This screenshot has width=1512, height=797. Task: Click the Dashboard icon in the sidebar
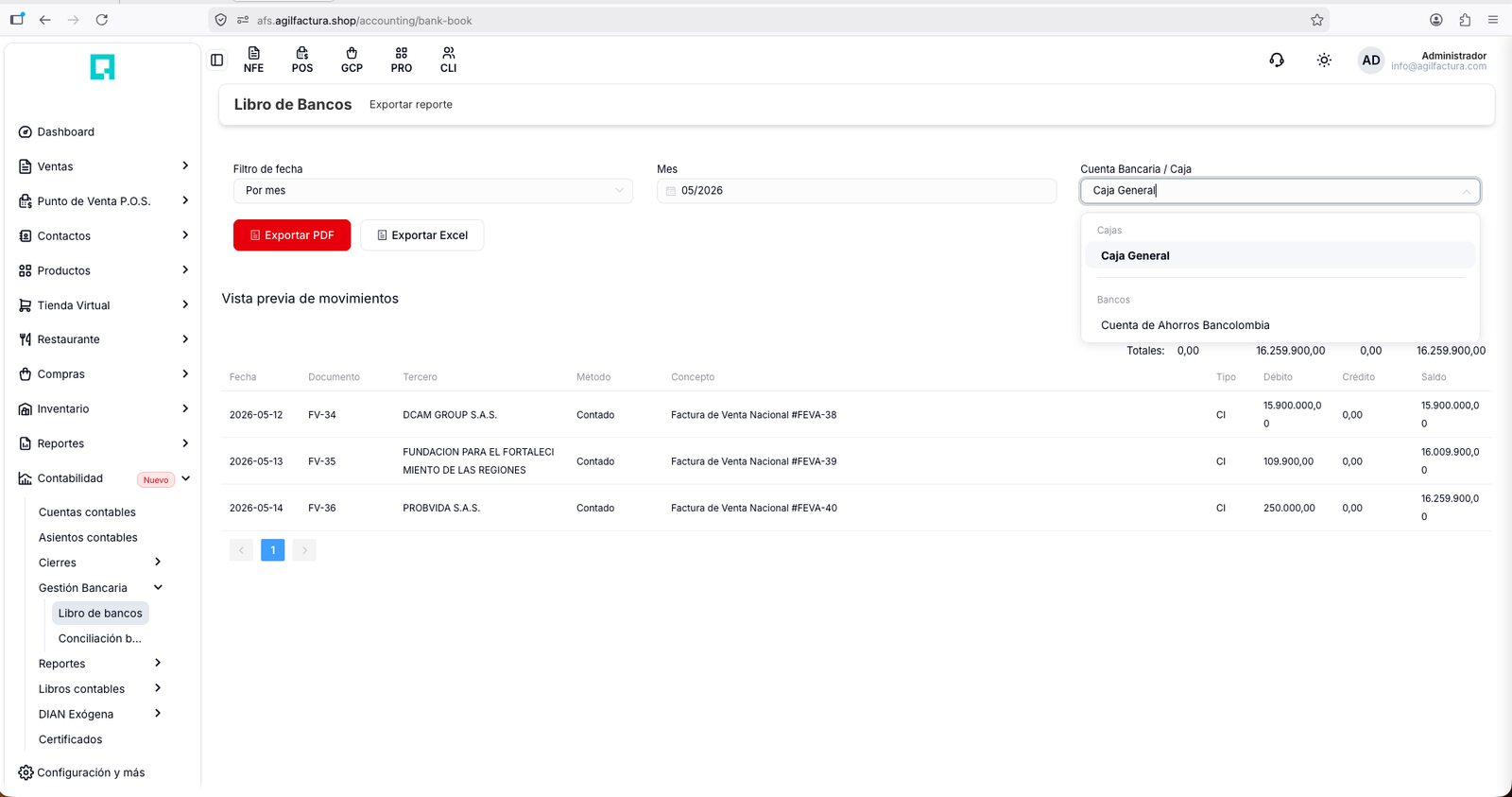coord(26,132)
